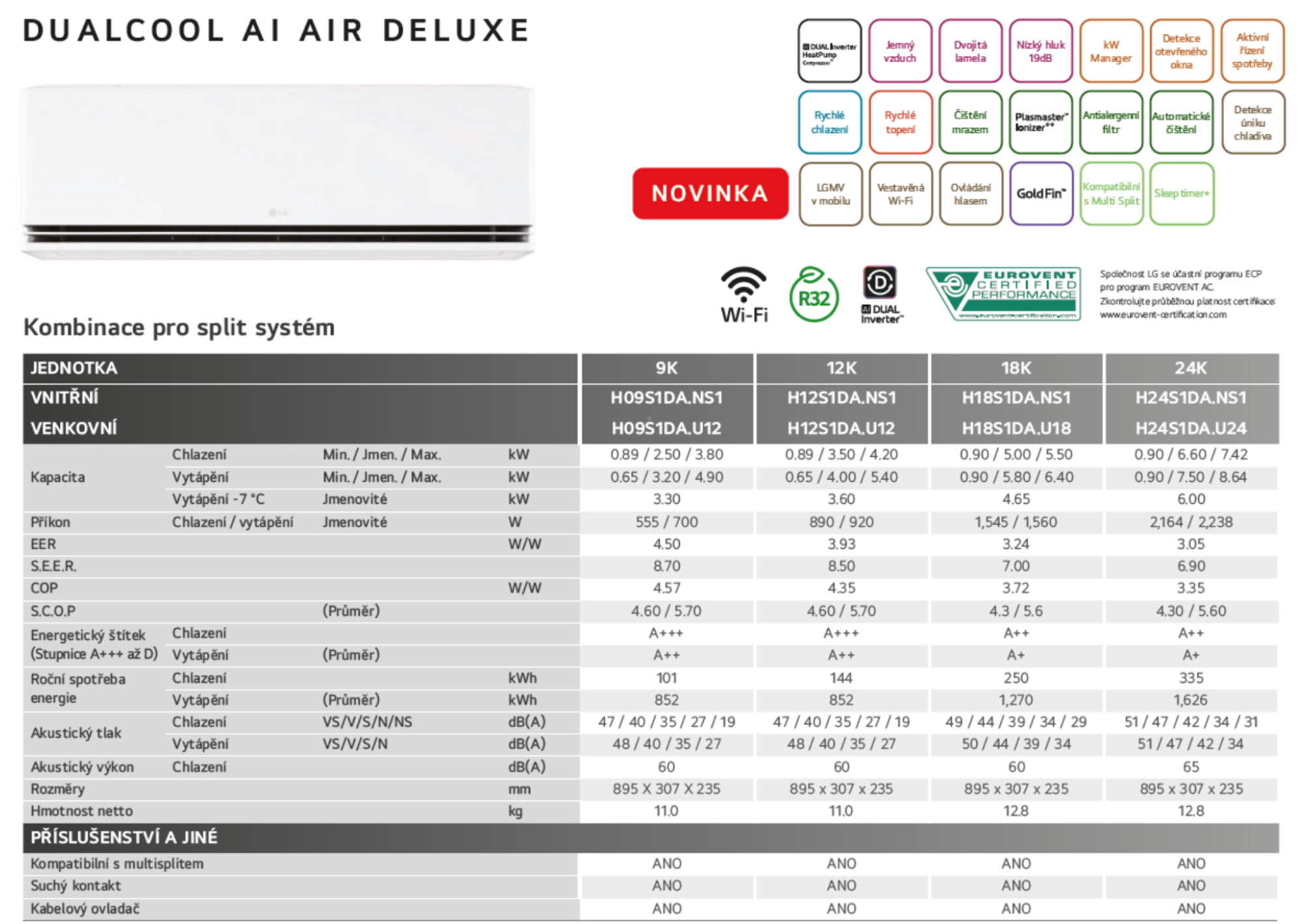Select the Čištění mrazem badge

[x=970, y=122]
